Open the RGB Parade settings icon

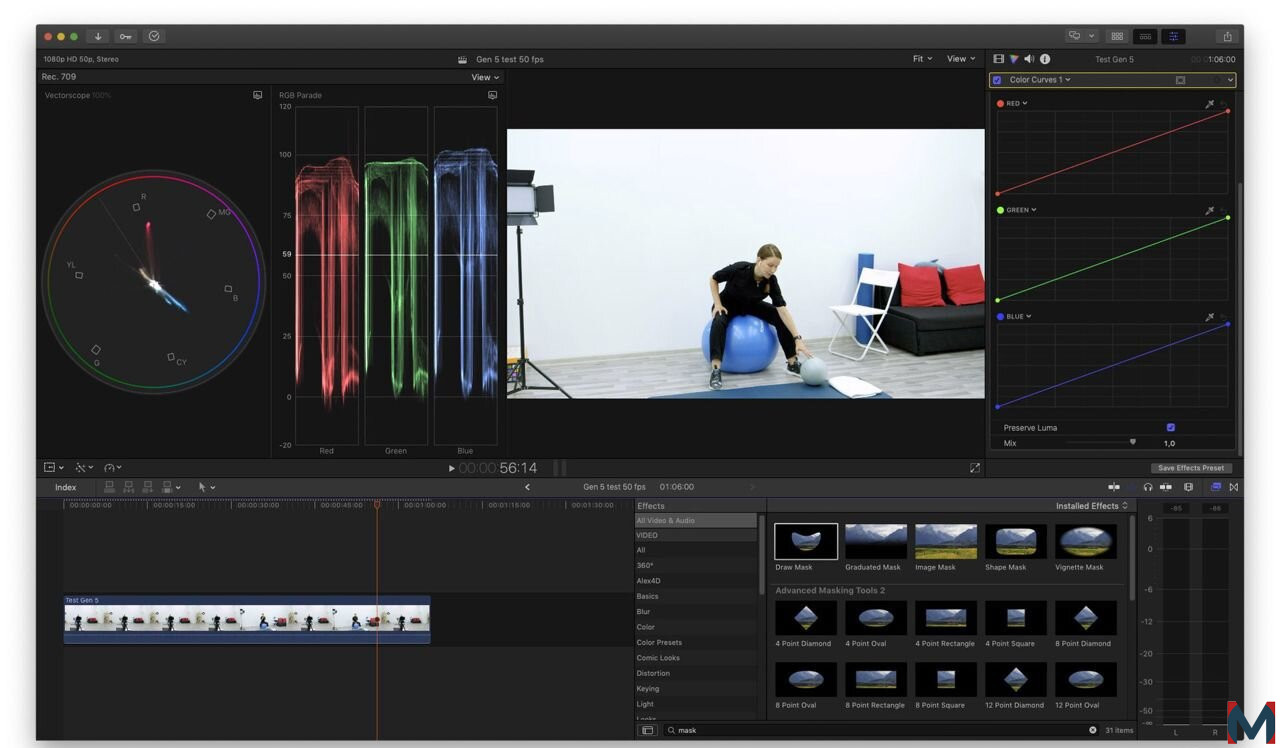(492, 95)
